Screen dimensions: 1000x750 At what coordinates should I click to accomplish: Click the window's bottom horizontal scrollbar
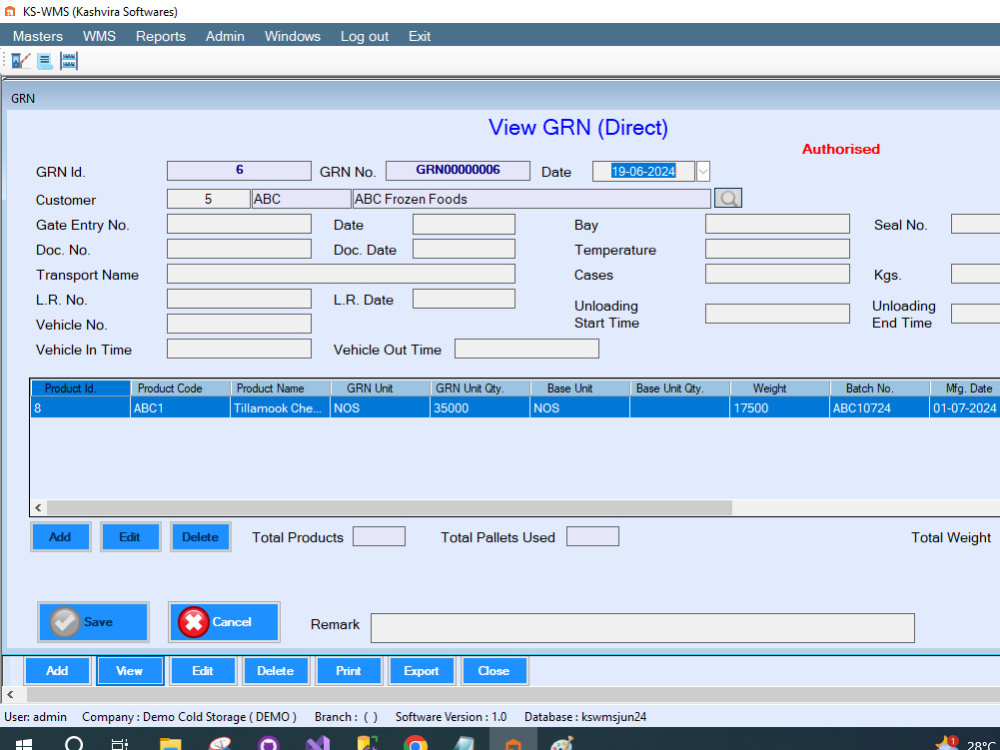coord(513,694)
